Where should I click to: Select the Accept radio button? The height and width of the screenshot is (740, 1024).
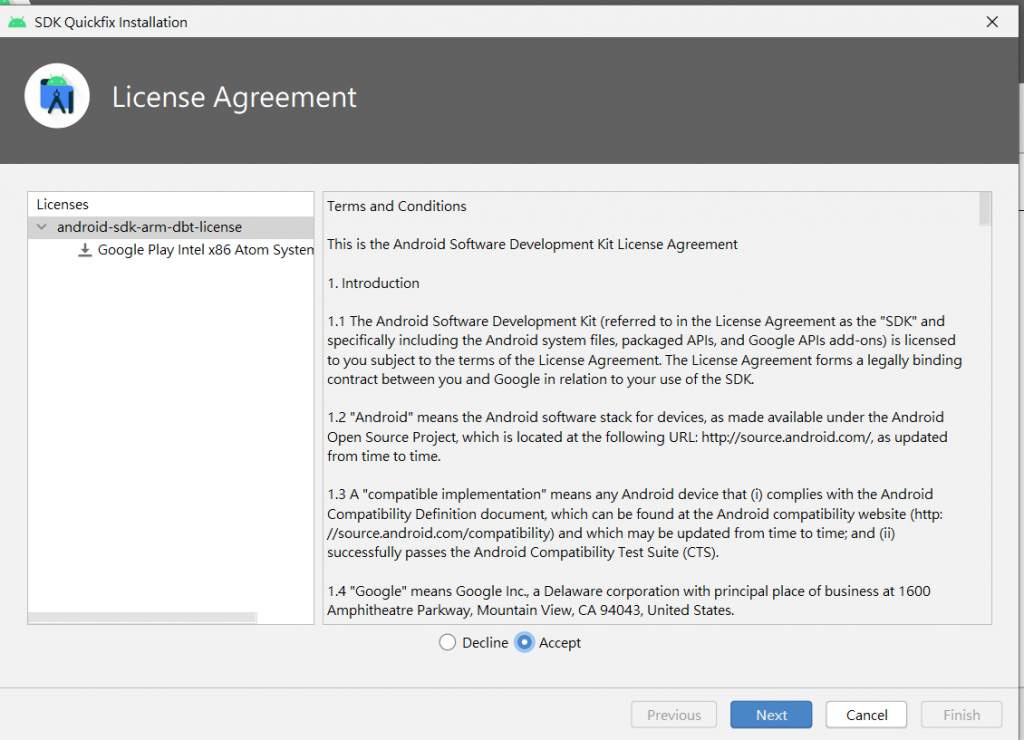(x=524, y=643)
